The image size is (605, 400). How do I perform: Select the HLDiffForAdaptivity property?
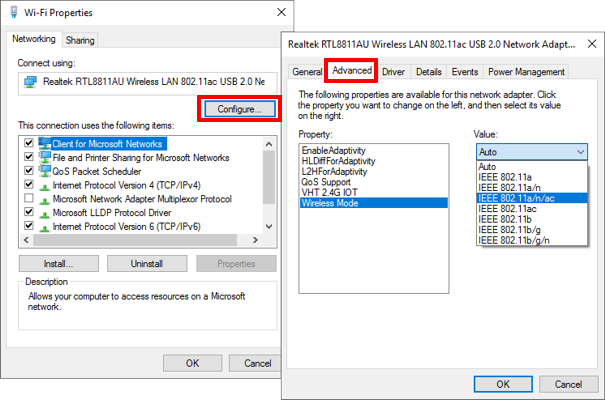(373, 161)
